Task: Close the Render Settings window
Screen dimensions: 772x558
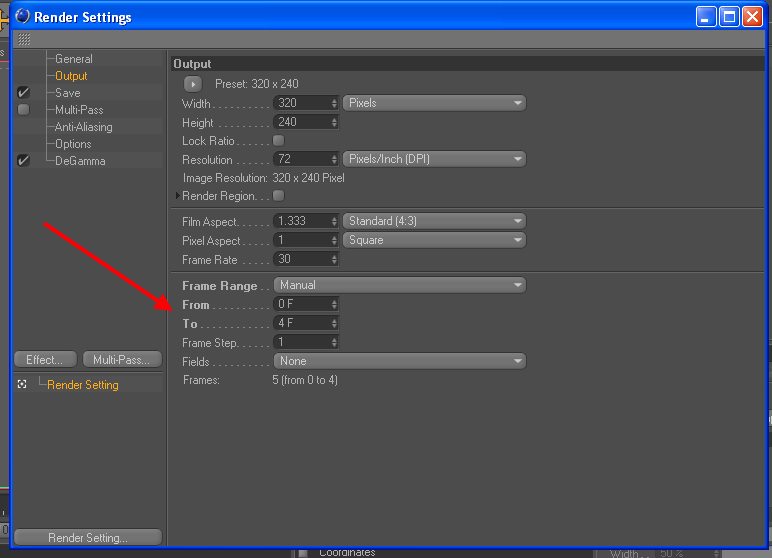Action: point(752,17)
